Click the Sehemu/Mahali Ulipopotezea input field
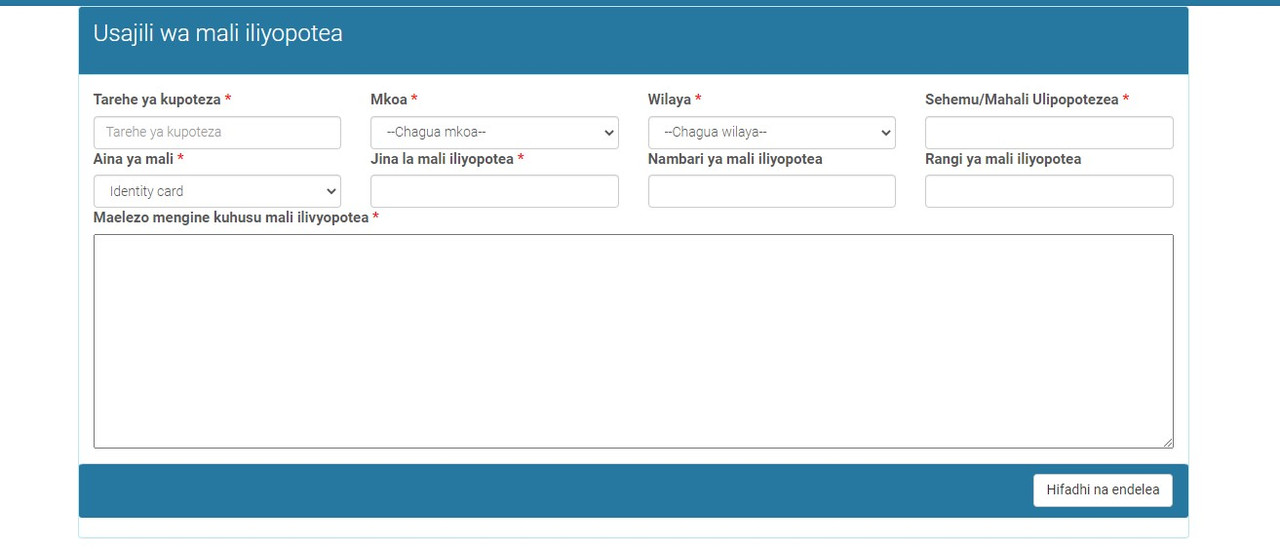The width and height of the screenshot is (1280, 550). tap(1049, 132)
